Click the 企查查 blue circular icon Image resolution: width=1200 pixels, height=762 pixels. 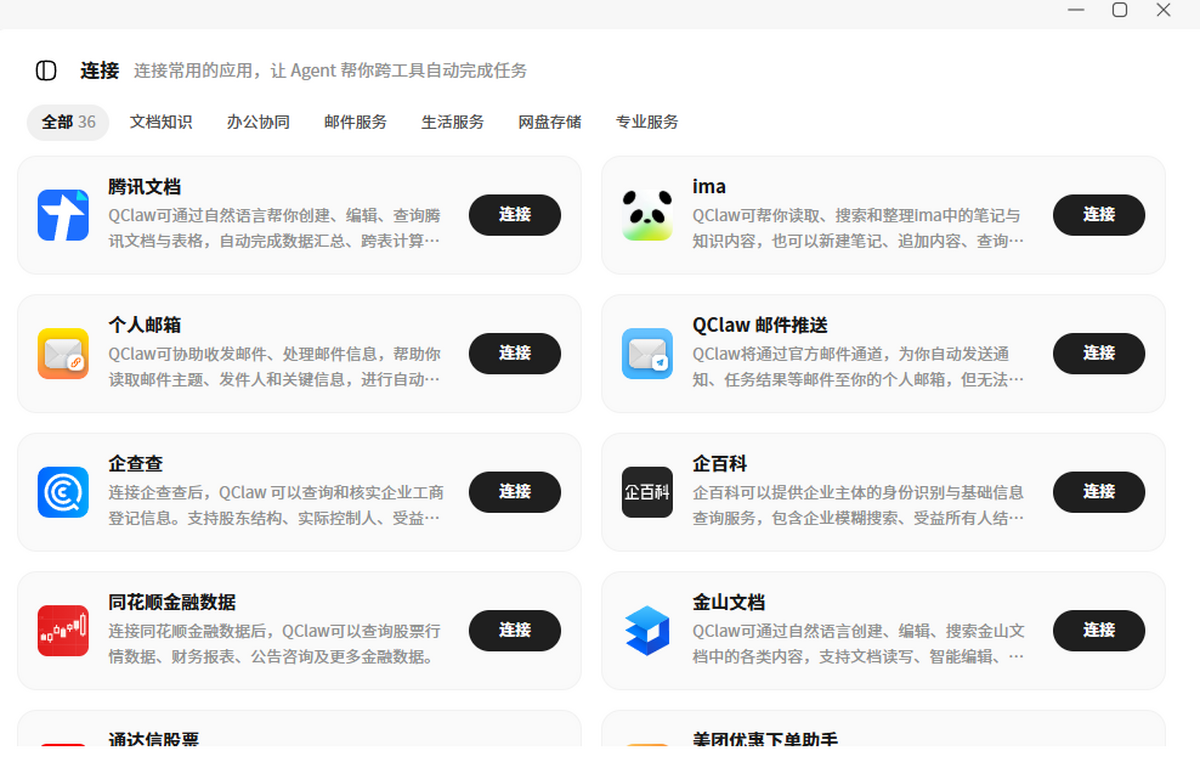pyautogui.click(x=63, y=492)
